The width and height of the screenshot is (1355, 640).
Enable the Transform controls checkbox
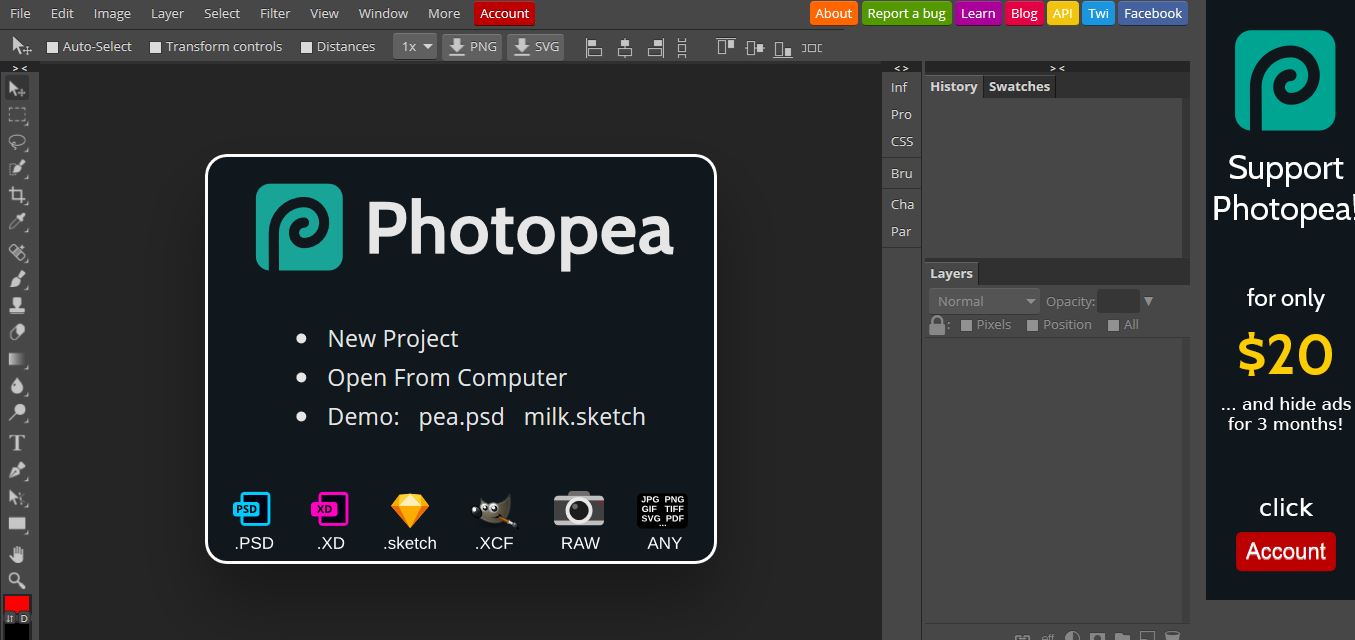(155, 47)
